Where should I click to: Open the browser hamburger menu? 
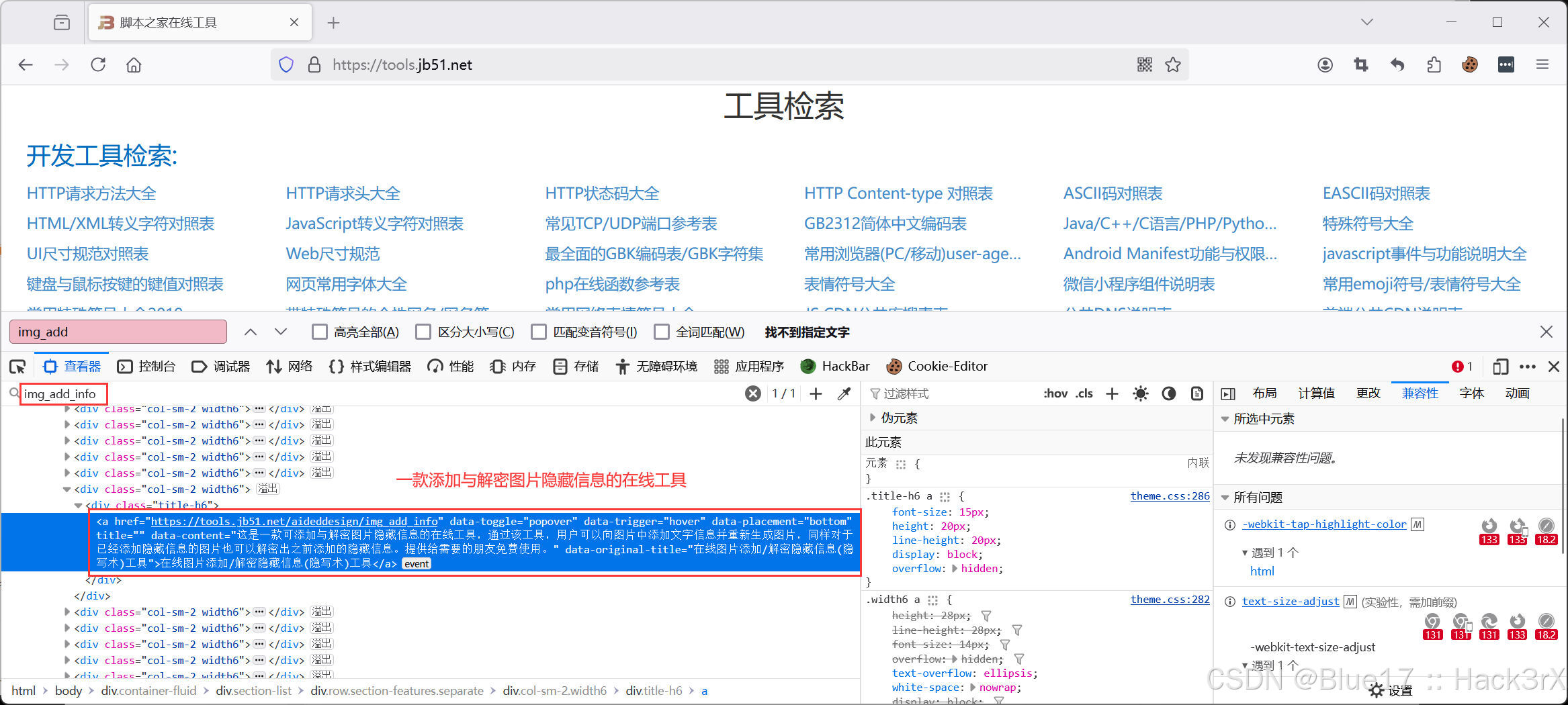pos(1542,64)
